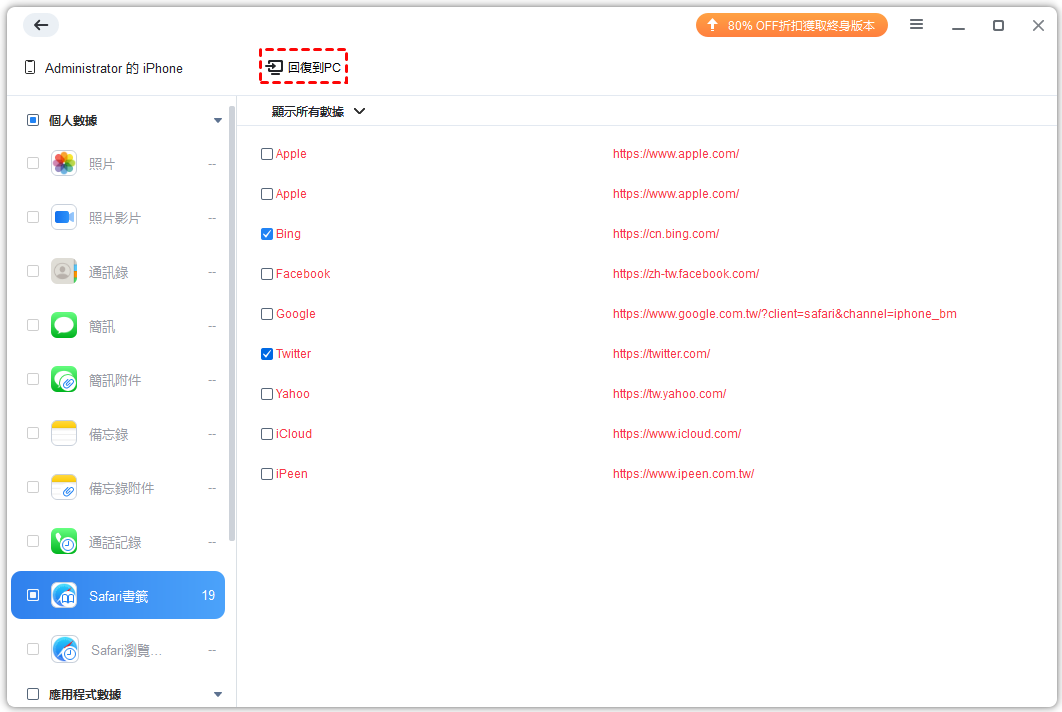Click the Notes icon in sidebar

[x=64, y=433]
